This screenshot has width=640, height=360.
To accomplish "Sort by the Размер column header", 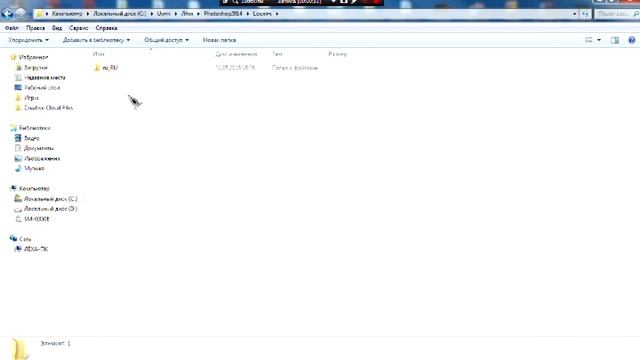I will (338, 54).
